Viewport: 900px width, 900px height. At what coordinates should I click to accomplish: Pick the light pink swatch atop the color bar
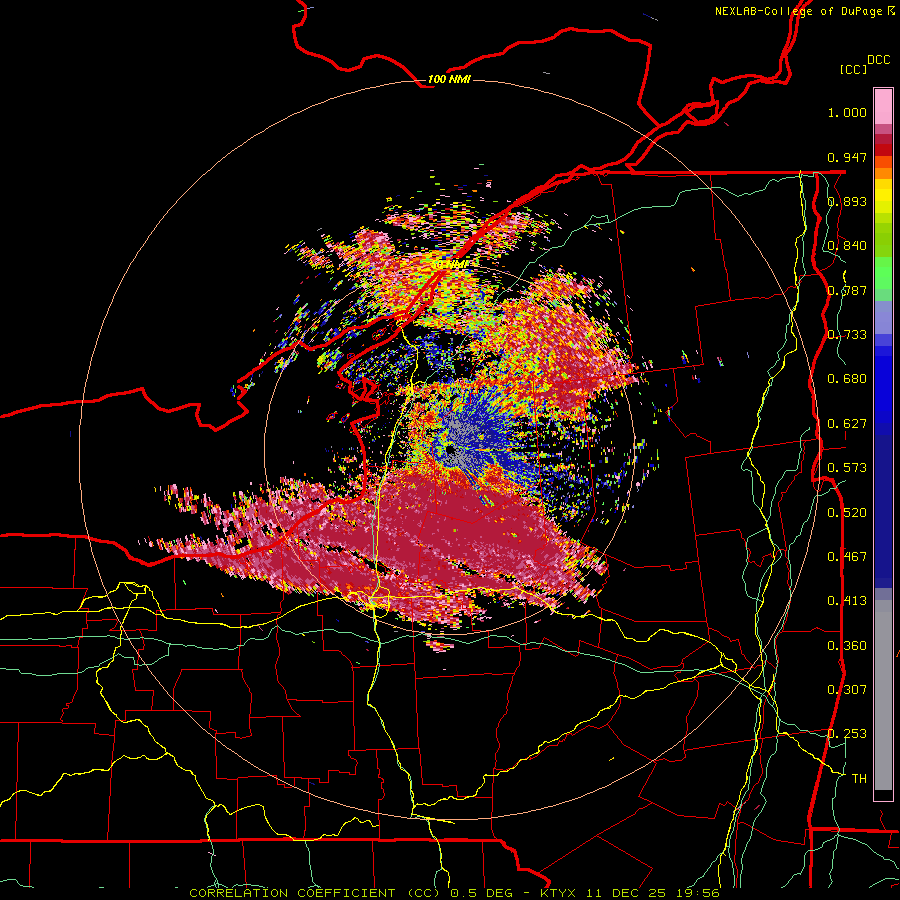pos(883,107)
